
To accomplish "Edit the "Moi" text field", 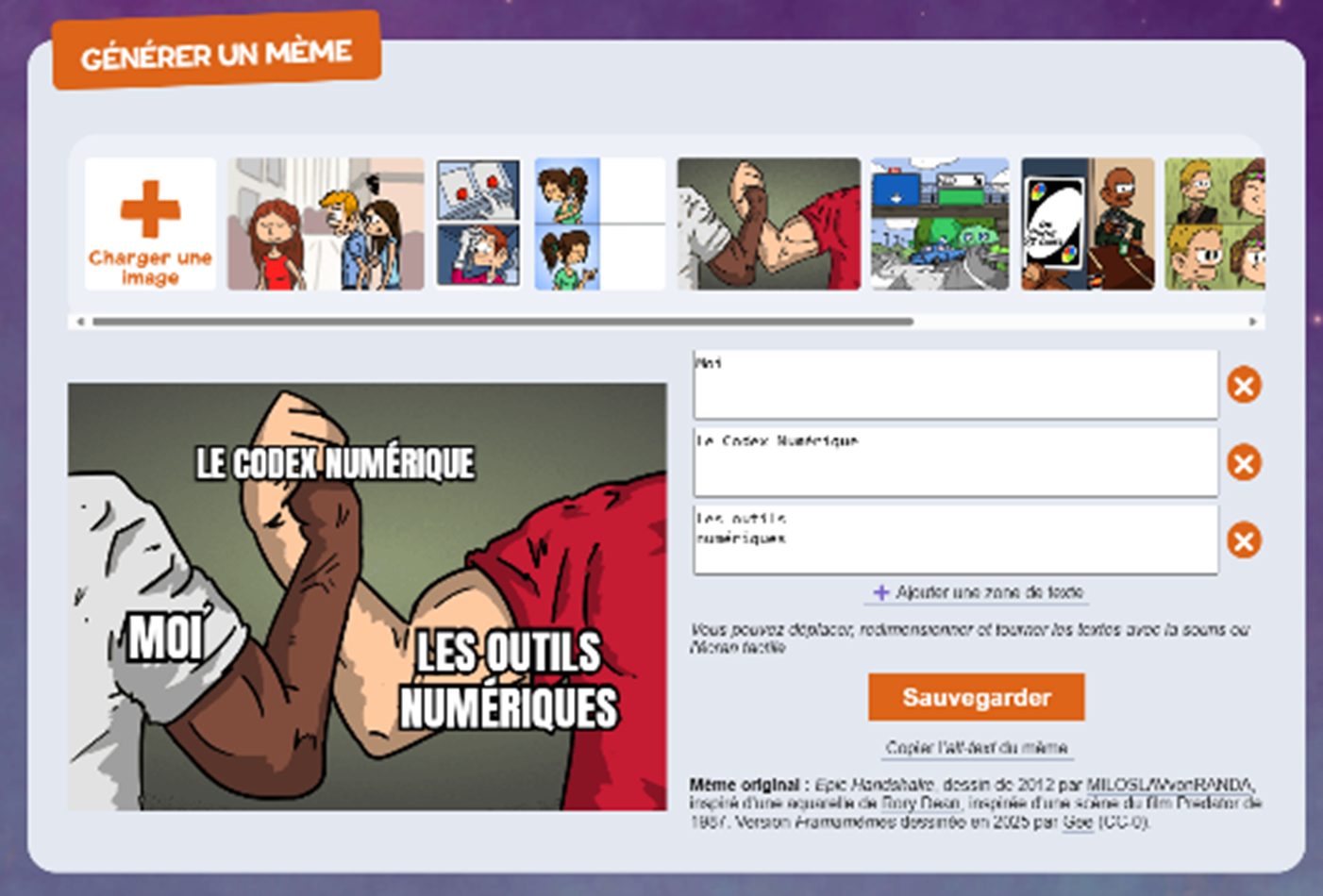I will pyautogui.click(x=955, y=385).
